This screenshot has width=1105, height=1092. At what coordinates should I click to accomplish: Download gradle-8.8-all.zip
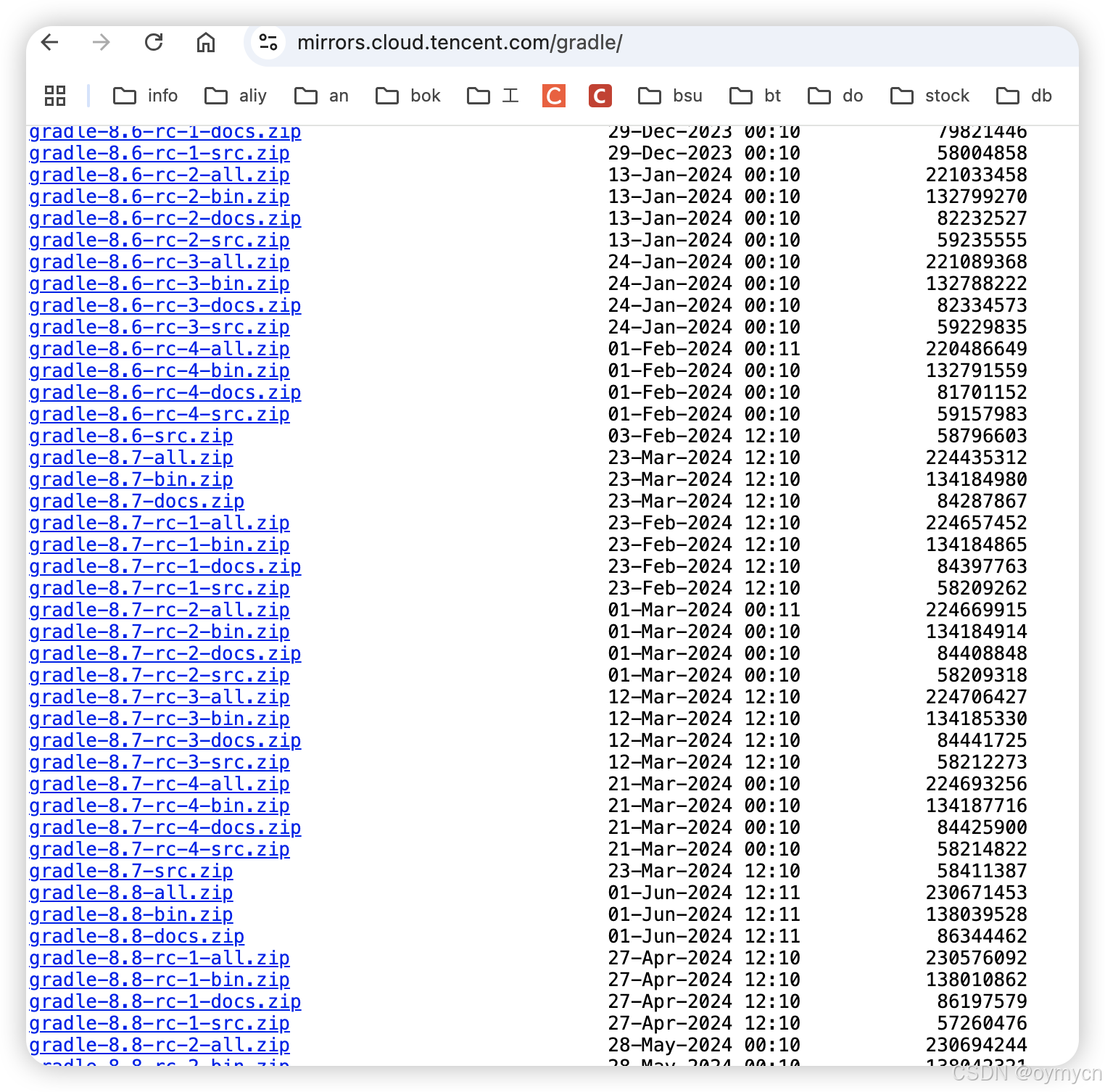point(131,893)
